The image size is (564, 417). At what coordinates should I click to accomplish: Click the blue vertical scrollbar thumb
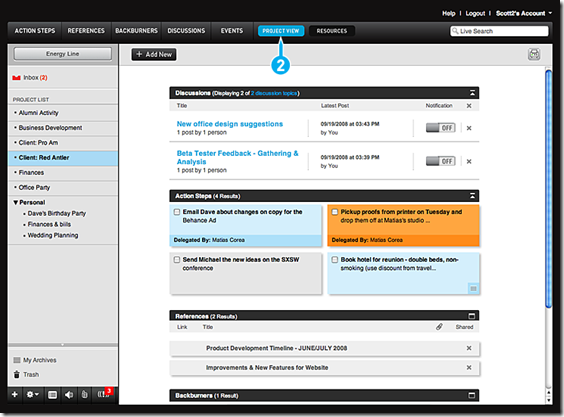[x=549, y=189]
